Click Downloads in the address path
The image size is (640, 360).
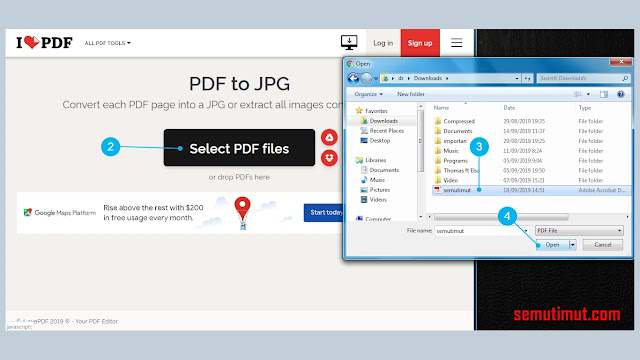(x=428, y=78)
